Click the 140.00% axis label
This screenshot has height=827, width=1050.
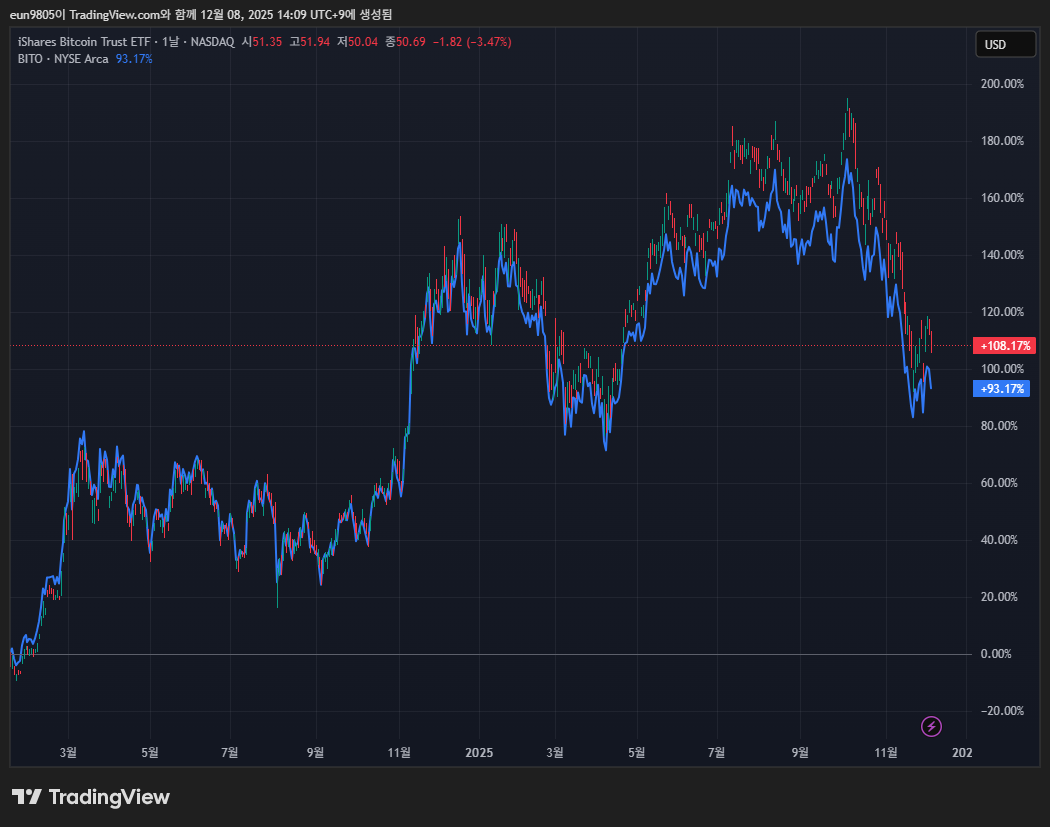(1002, 254)
